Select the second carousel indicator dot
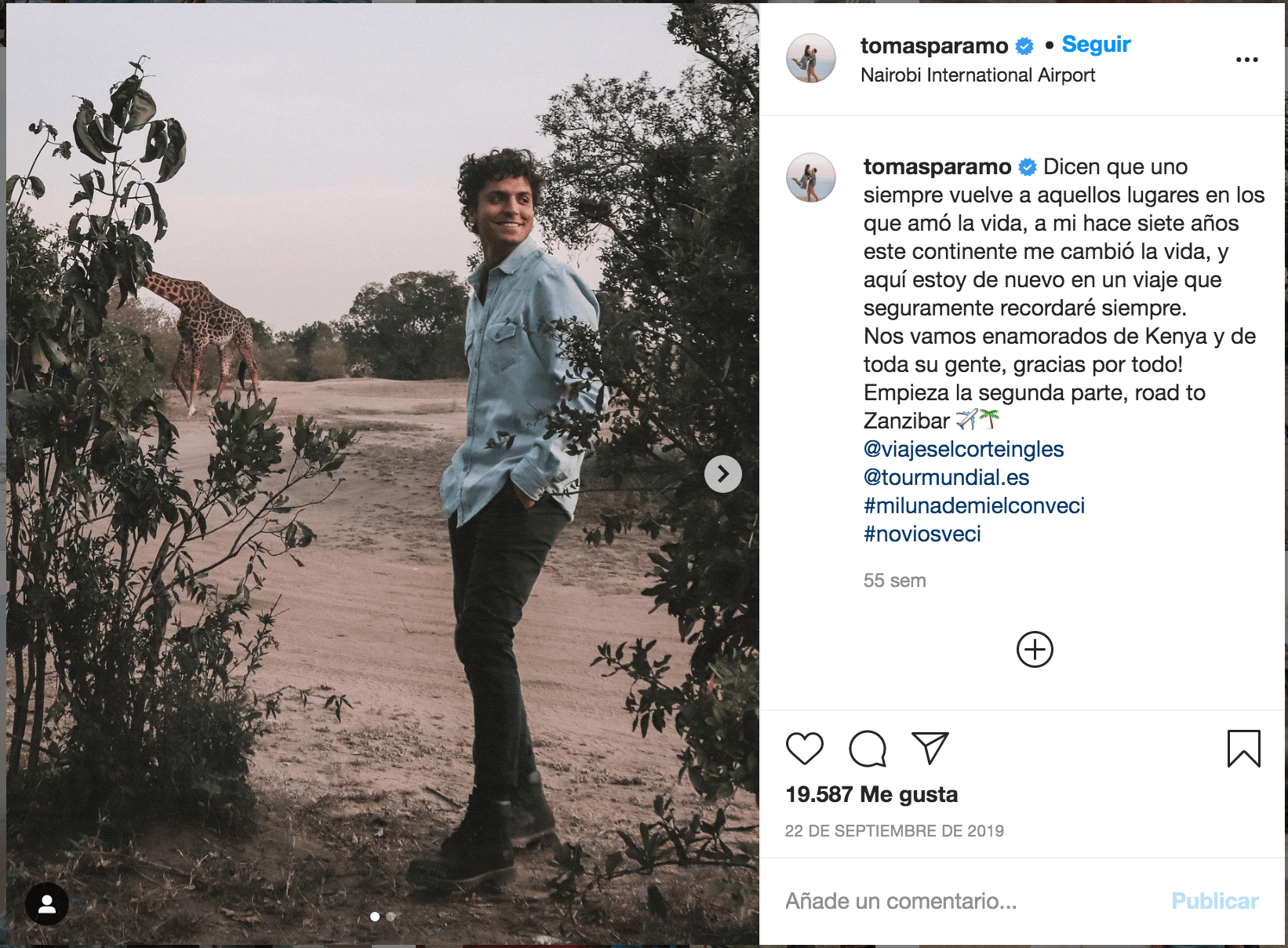Viewport: 1288px width, 948px height. [x=391, y=917]
